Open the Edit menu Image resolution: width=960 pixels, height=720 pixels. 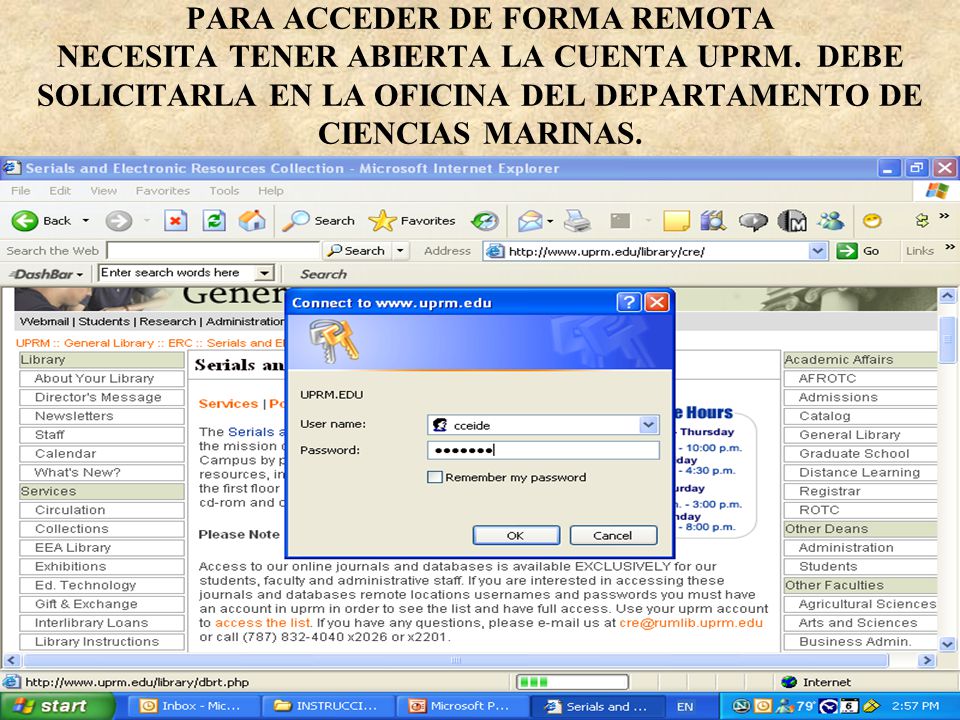coord(60,191)
